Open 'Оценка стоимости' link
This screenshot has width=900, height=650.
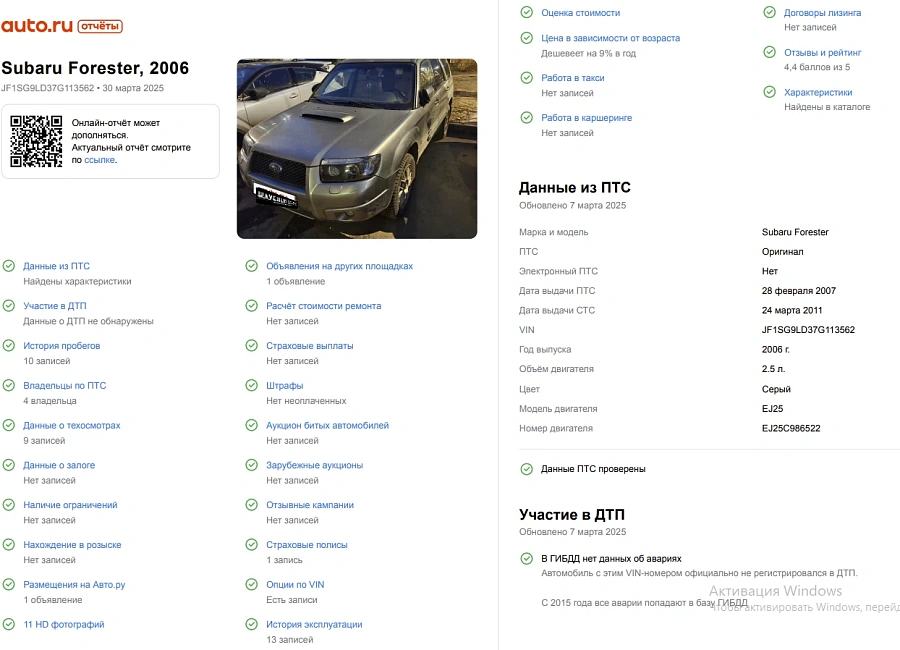pos(580,13)
